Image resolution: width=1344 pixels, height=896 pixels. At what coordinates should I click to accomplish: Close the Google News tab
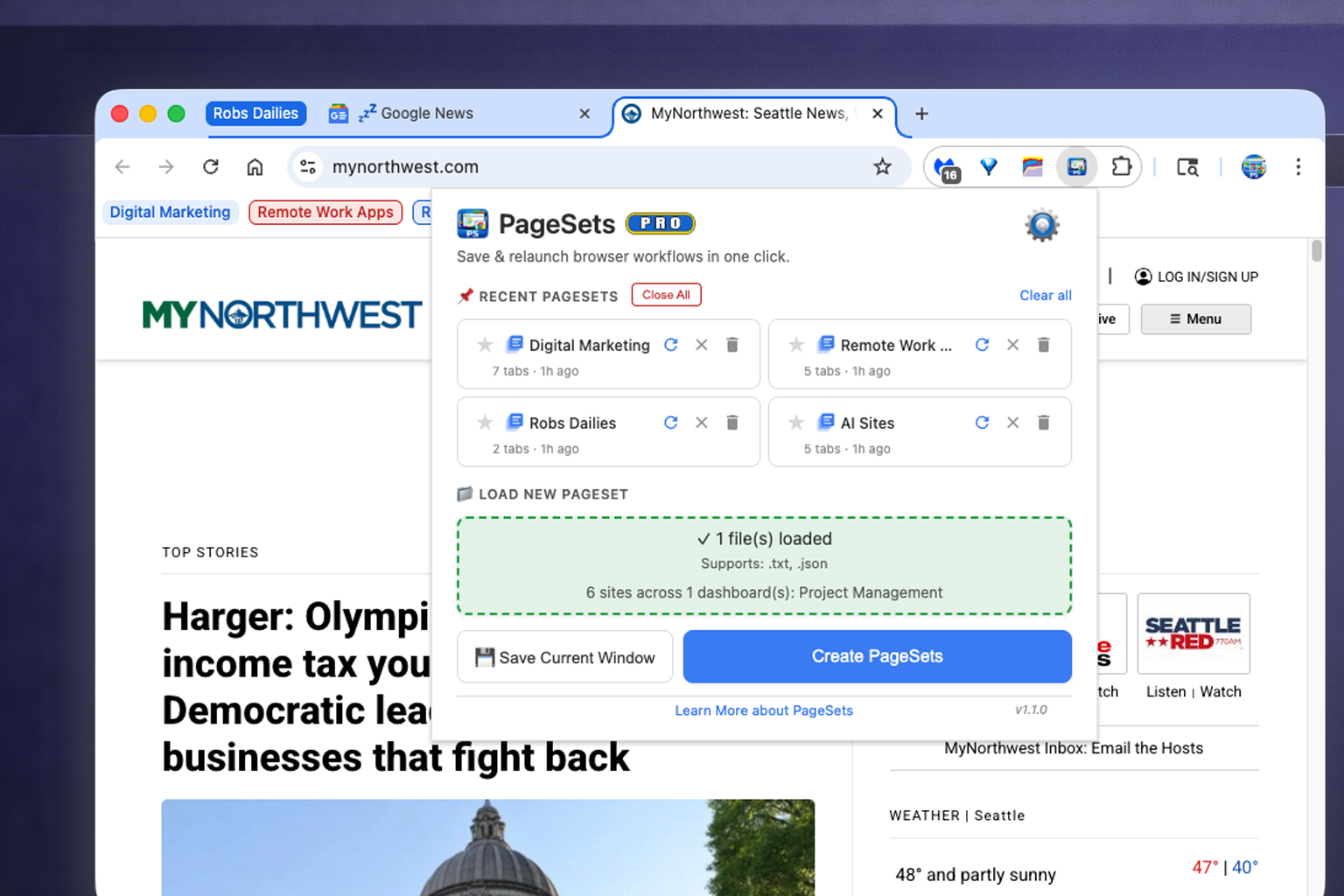point(584,114)
